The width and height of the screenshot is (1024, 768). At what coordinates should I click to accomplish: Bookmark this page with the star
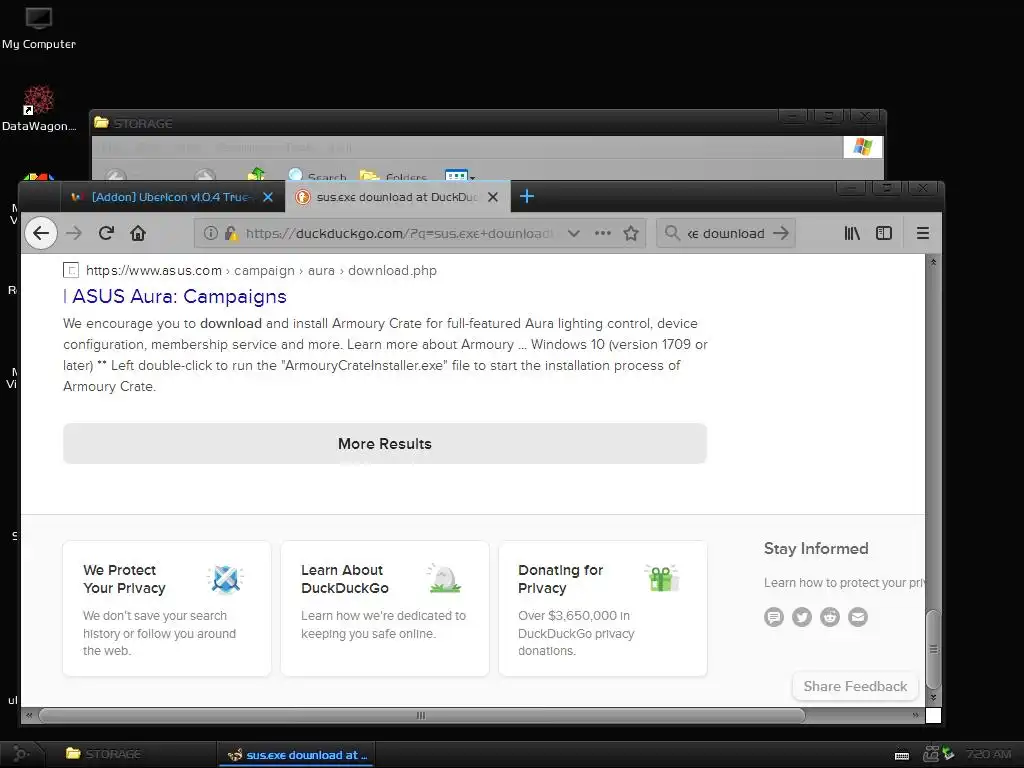point(631,233)
